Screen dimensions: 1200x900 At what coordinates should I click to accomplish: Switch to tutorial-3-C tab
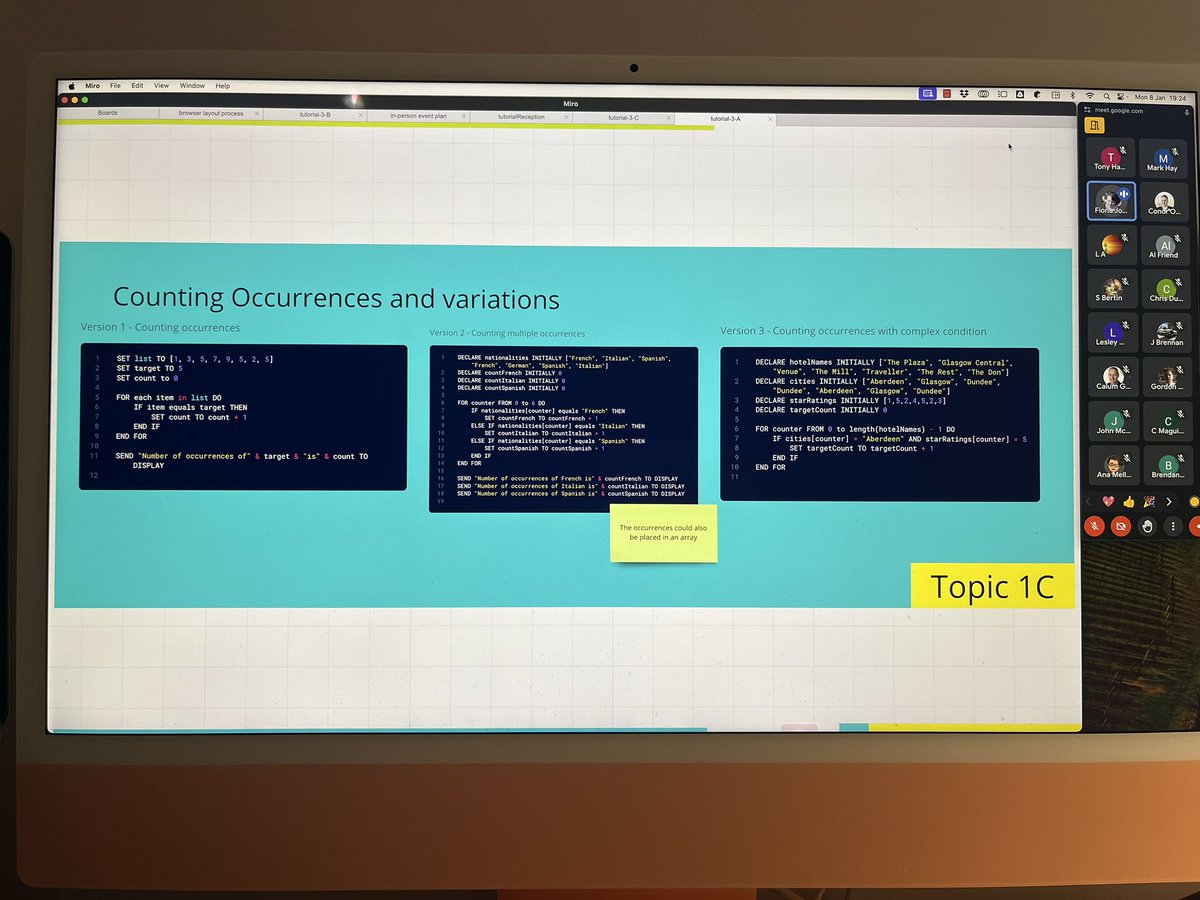pyautogui.click(x=624, y=117)
